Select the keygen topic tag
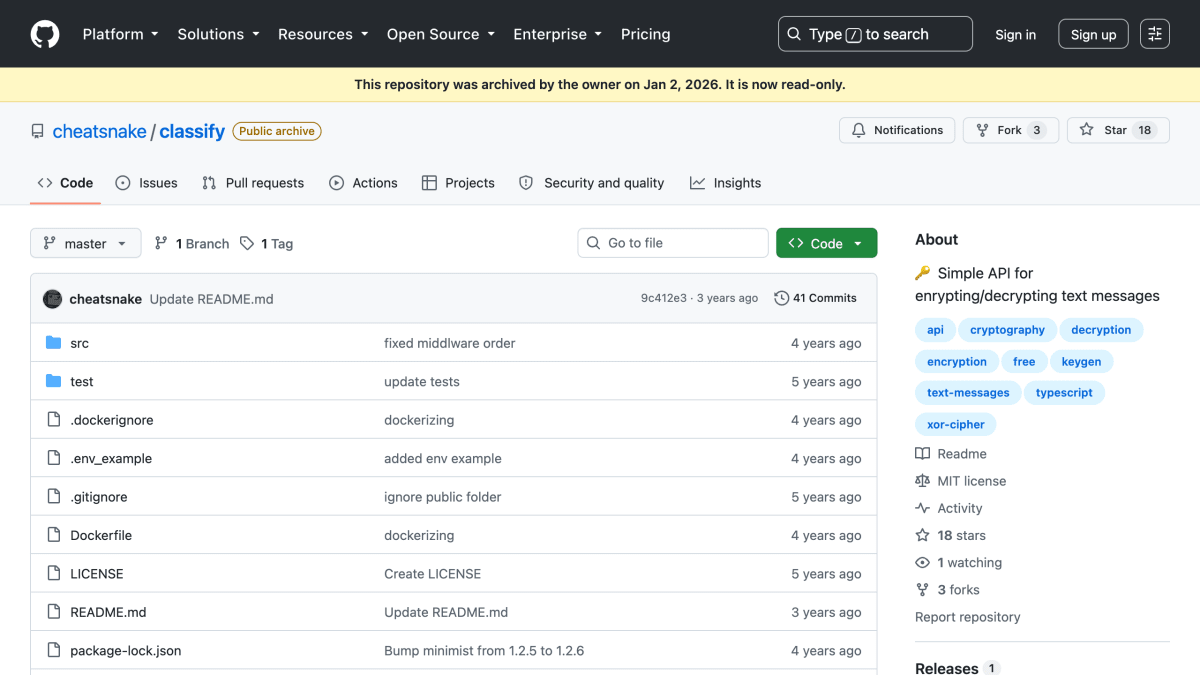The height and width of the screenshot is (675, 1200). tap(1081, 362)
